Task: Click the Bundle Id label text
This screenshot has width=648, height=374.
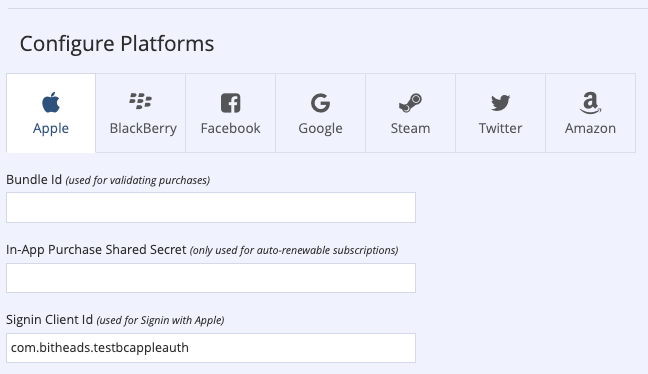Action: (x=34, y=180)
